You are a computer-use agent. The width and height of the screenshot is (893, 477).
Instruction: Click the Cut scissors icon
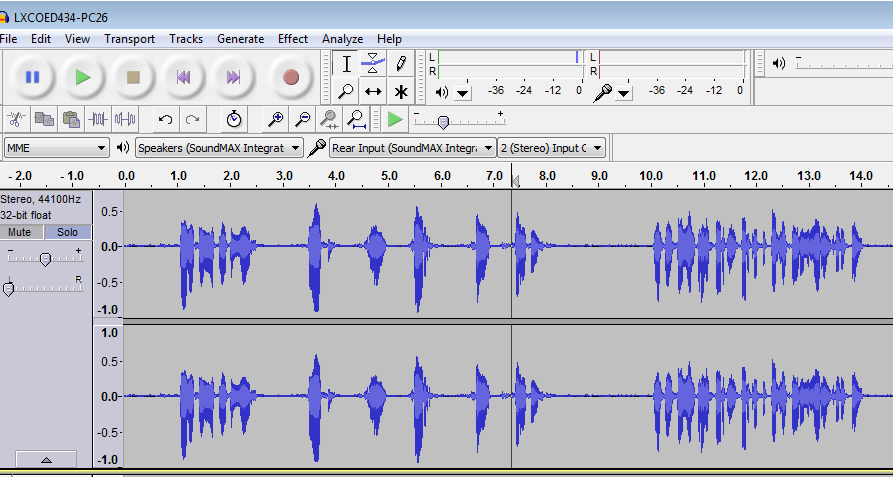[16, 120]
